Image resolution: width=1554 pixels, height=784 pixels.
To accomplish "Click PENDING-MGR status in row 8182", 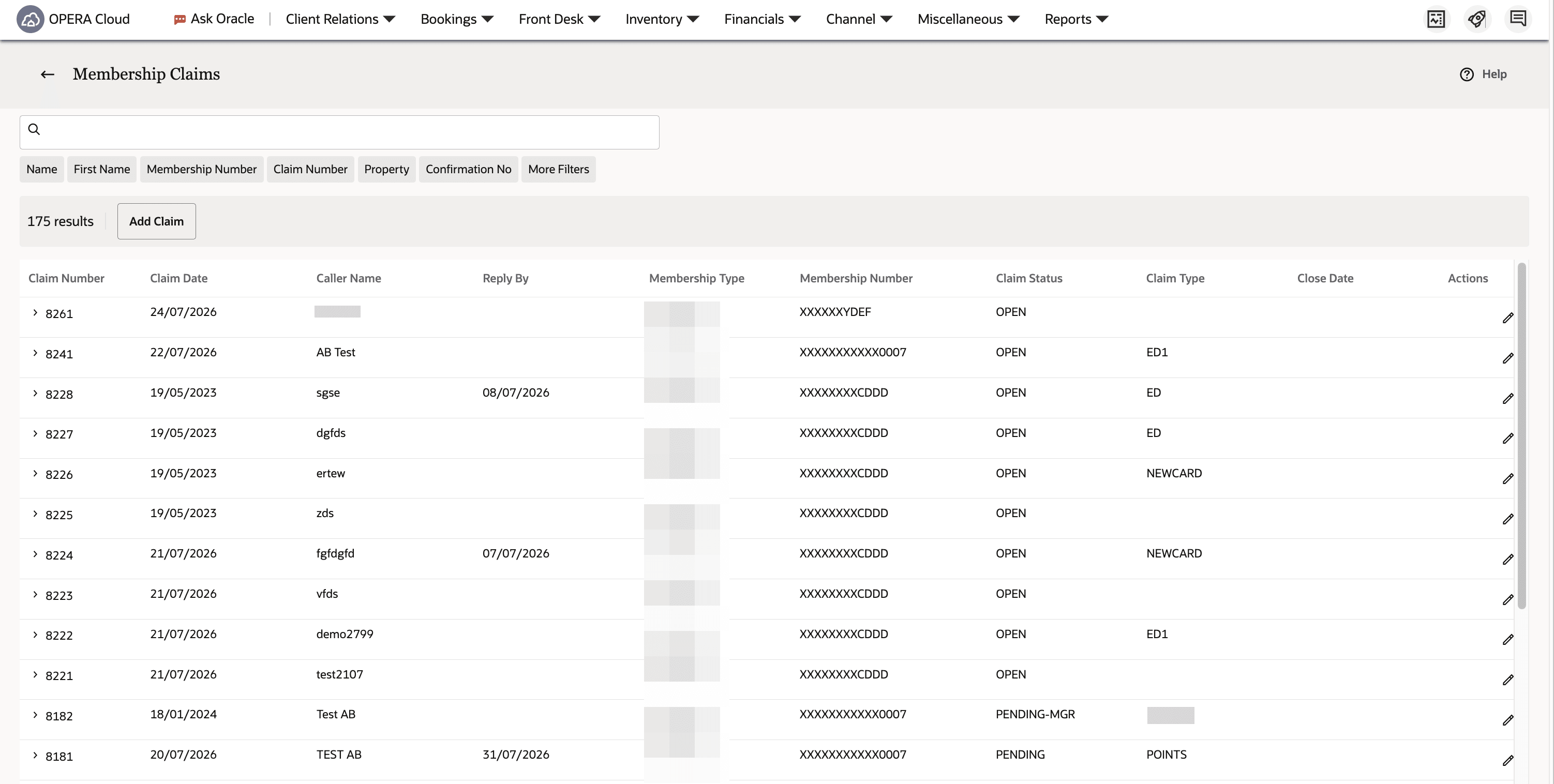I will pos(1035,714).
